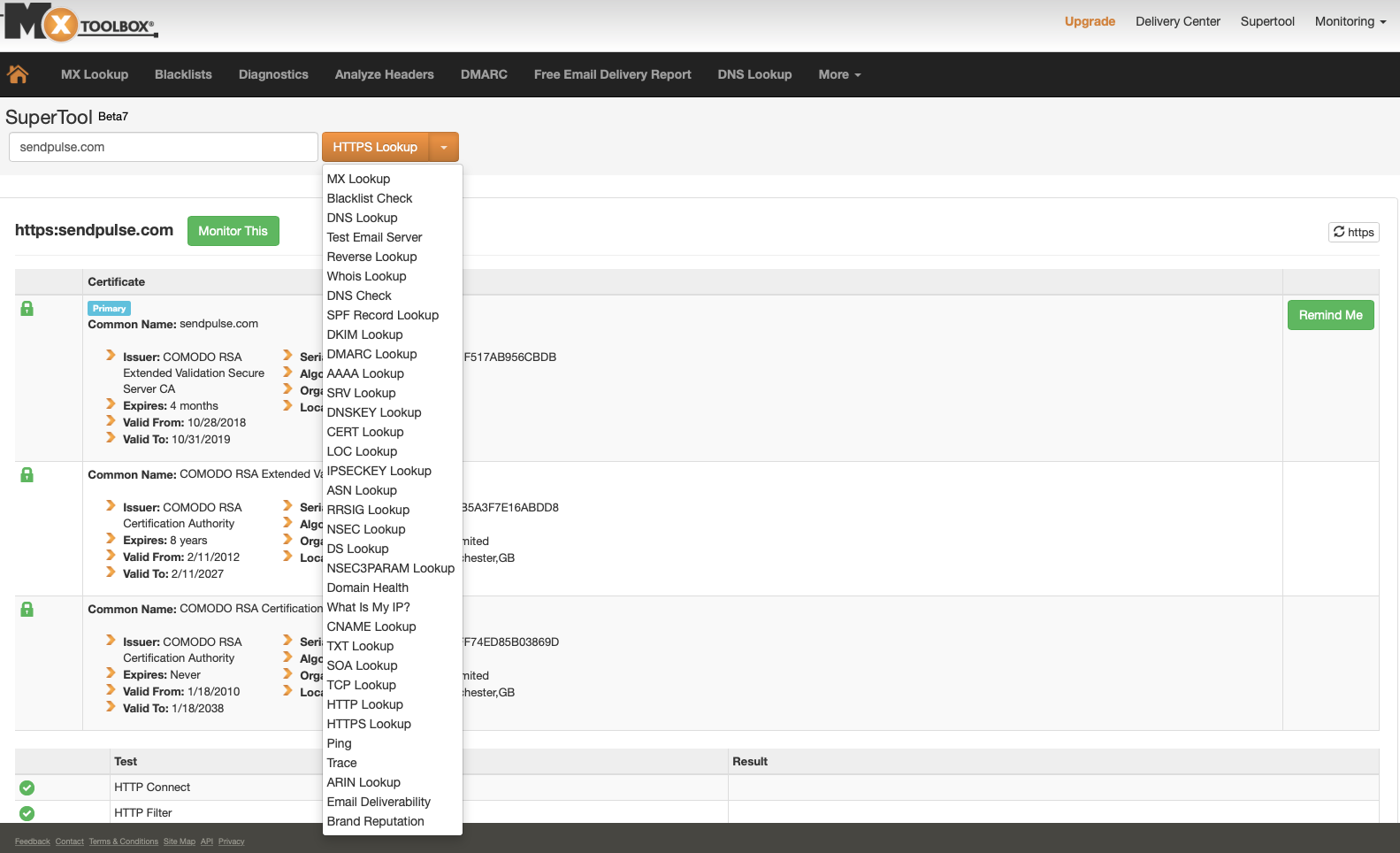
Task: Click the MxToolbox logo
Action: pyautogui.click(x=80, y=22)
